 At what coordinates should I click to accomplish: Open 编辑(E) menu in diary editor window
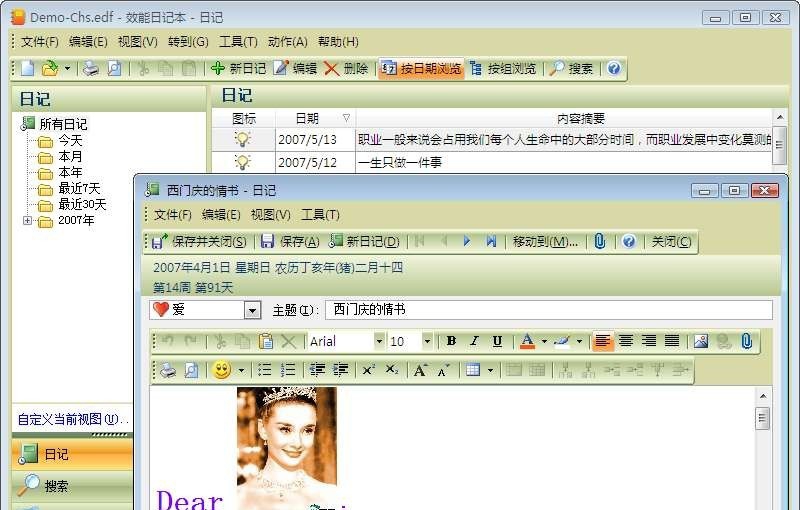pyautogui.click(x=220, y=215)
